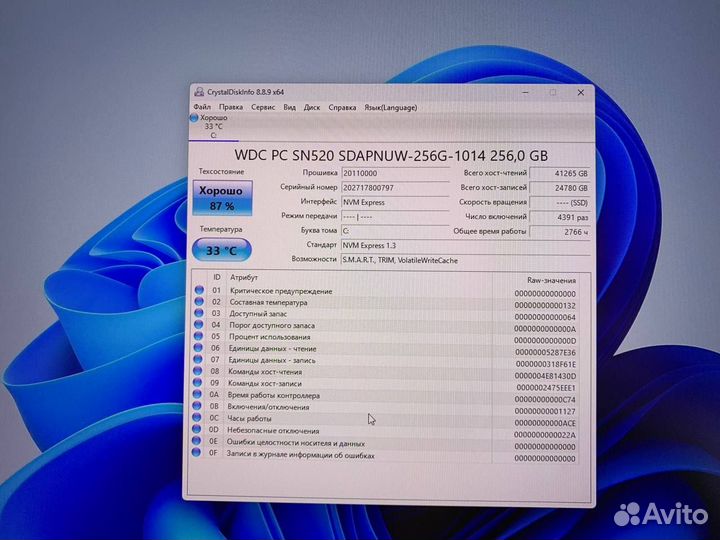Click status dot for Время работы контроллера
This screenshot has width=720, height=540.
click(x=197, y=394)
